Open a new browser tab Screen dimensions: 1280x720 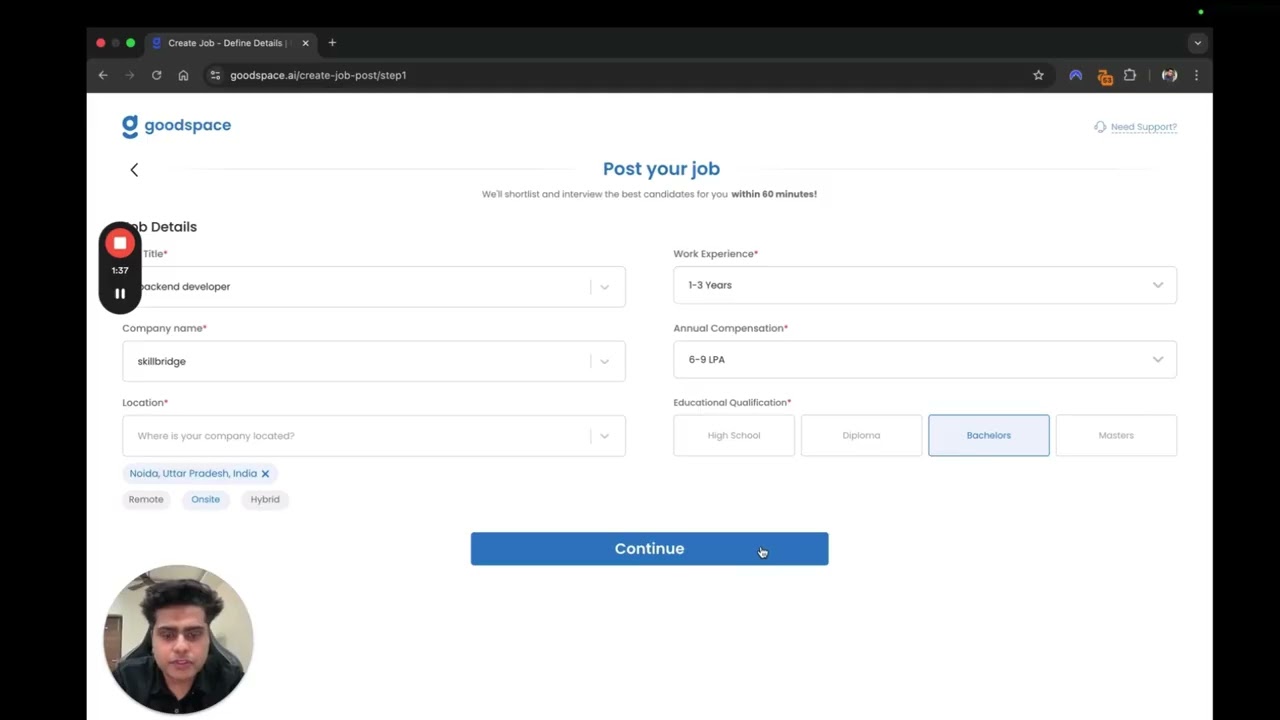[332, 43]
